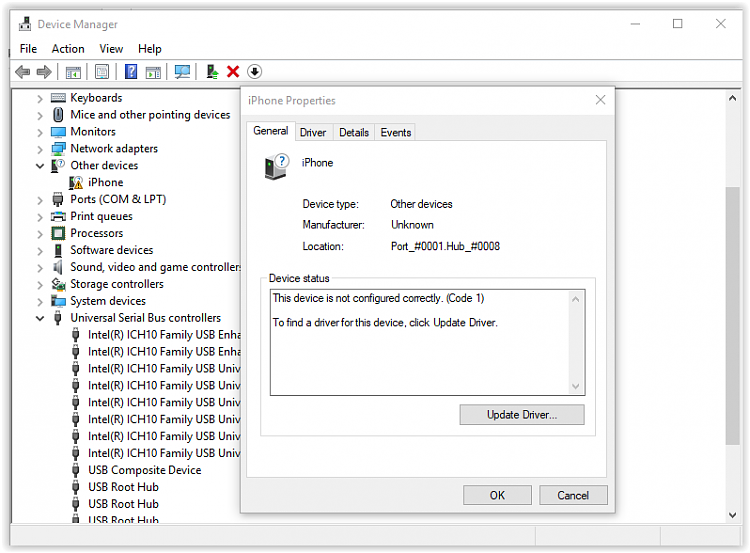
Task: Open the Properties toolbar icon
Action: [x=102, y=72]
